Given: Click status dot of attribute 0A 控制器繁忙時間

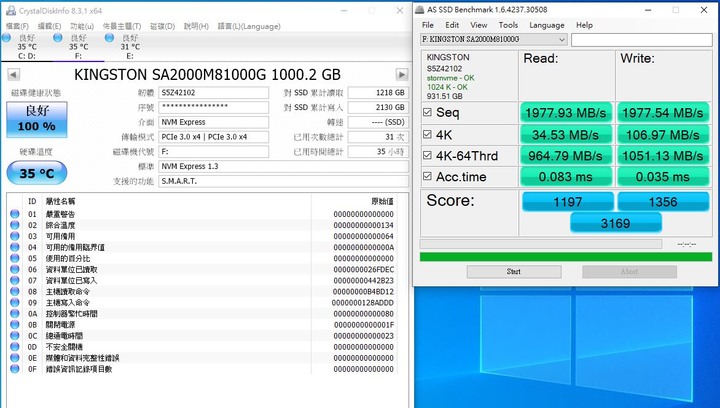Looking at the screenshot, I should click(x=15, y=313).
